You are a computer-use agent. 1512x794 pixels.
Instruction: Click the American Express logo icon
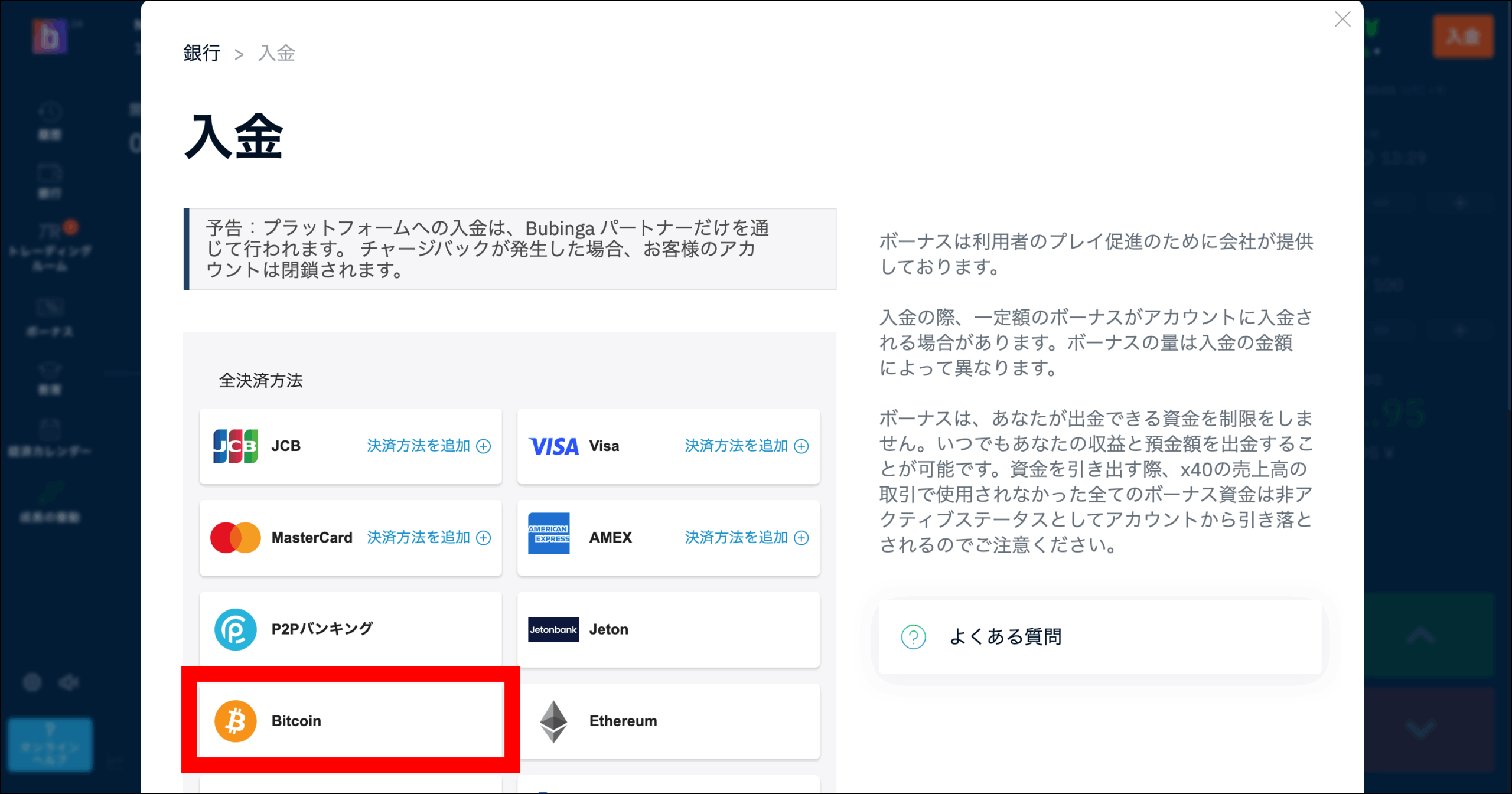pos(549,533)
